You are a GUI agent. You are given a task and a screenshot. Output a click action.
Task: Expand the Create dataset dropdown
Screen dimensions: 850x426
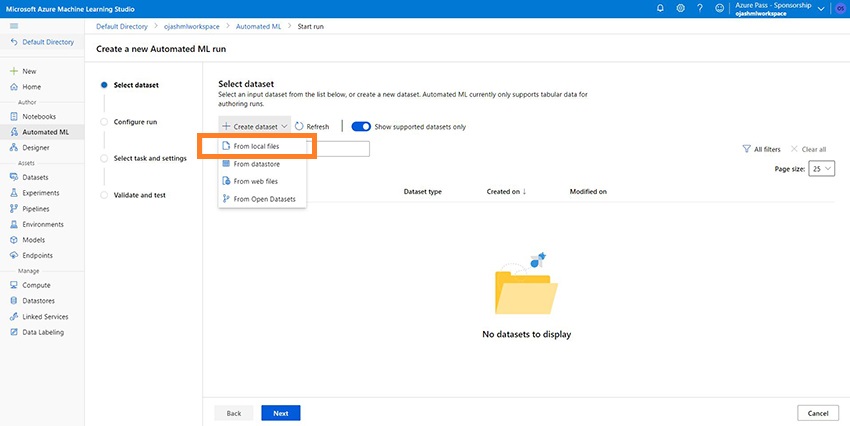point(255,127)
